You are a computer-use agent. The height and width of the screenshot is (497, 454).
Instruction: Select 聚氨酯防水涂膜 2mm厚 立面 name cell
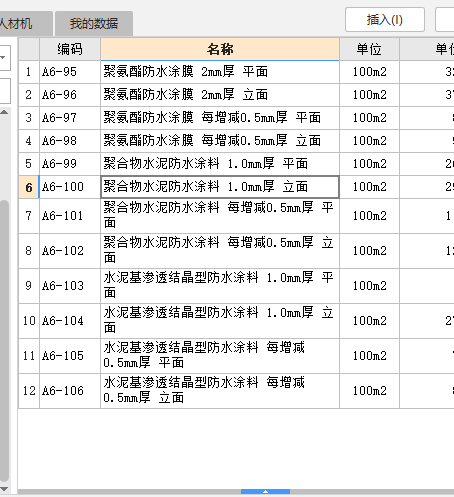[x=220, y=95]
